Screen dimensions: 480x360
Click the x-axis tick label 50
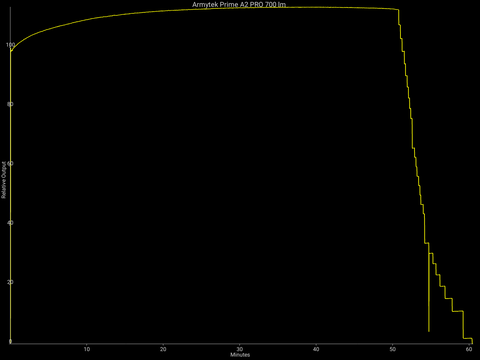point(393,349)
